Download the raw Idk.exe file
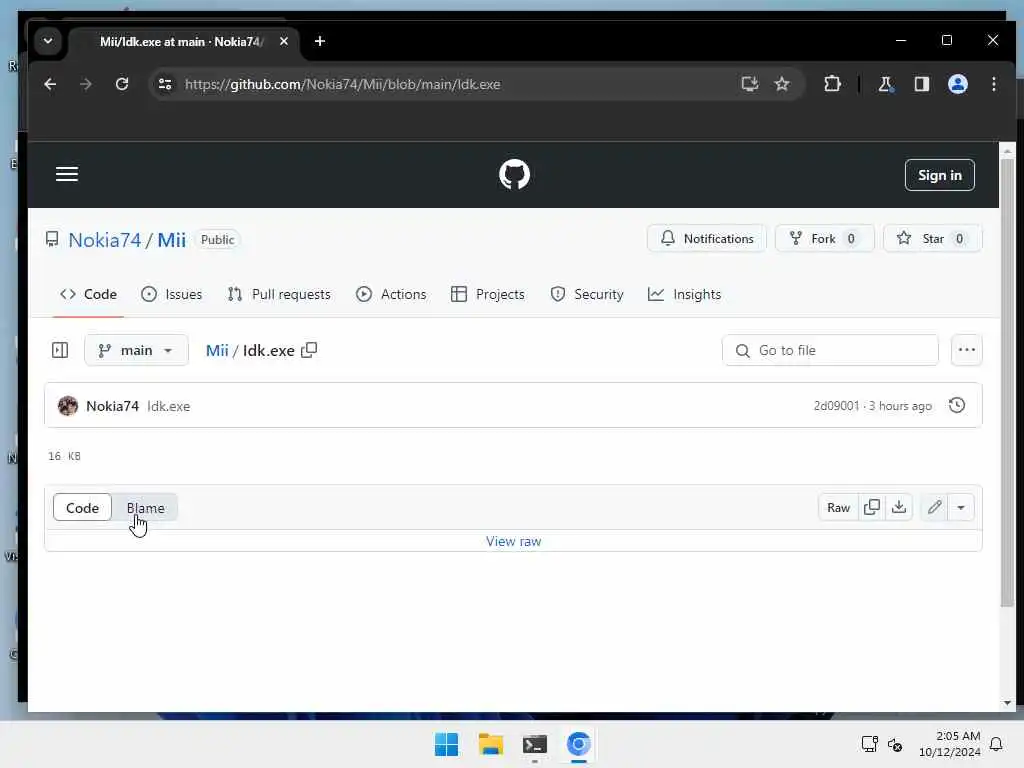The height and width of the screenshot is (768, 1024). click(x=899, y=507)
